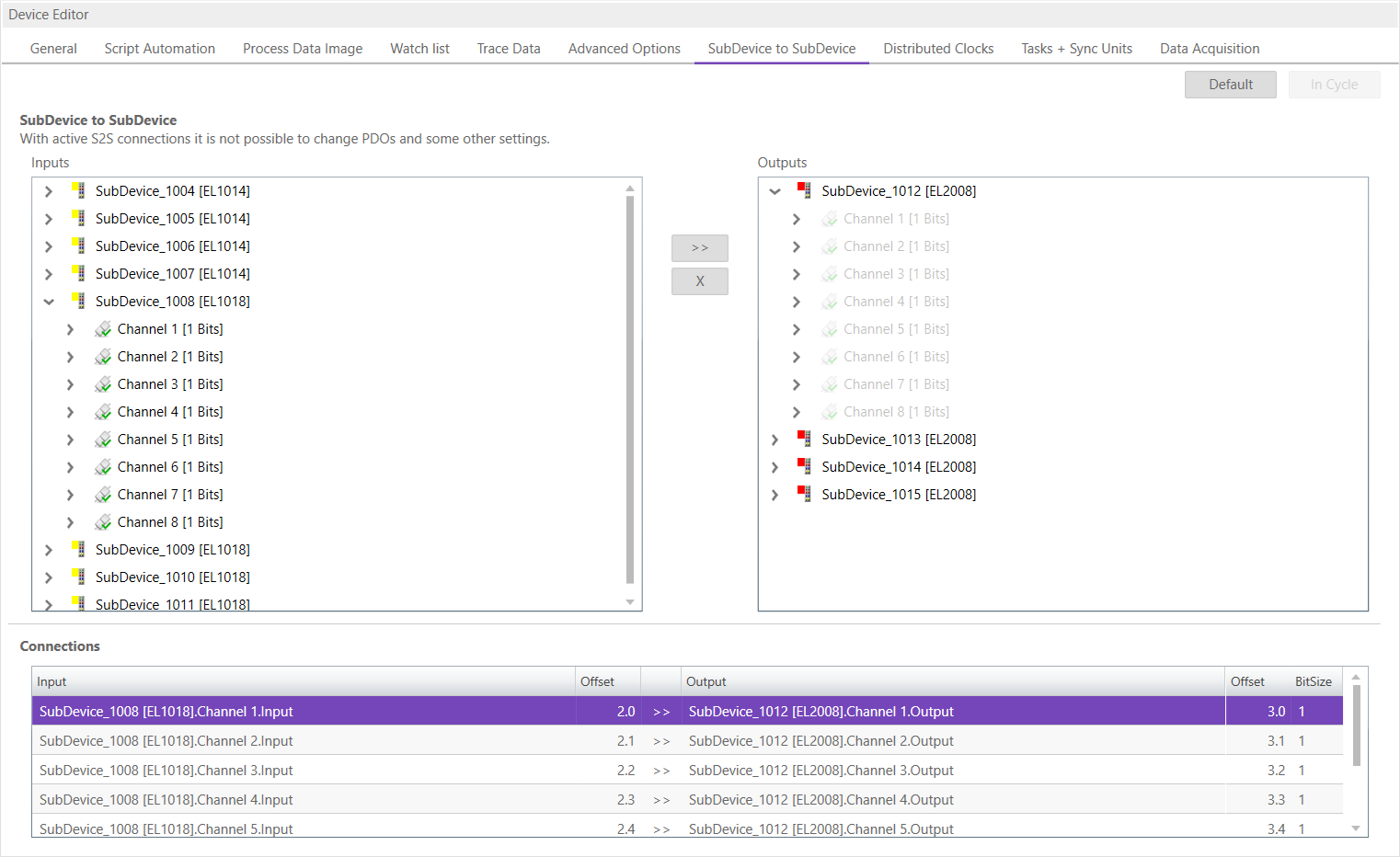Viewport: 1400px width, 857px height.
Task: Expand the SubDevice_1013 output node
Action: coord(775,440)
